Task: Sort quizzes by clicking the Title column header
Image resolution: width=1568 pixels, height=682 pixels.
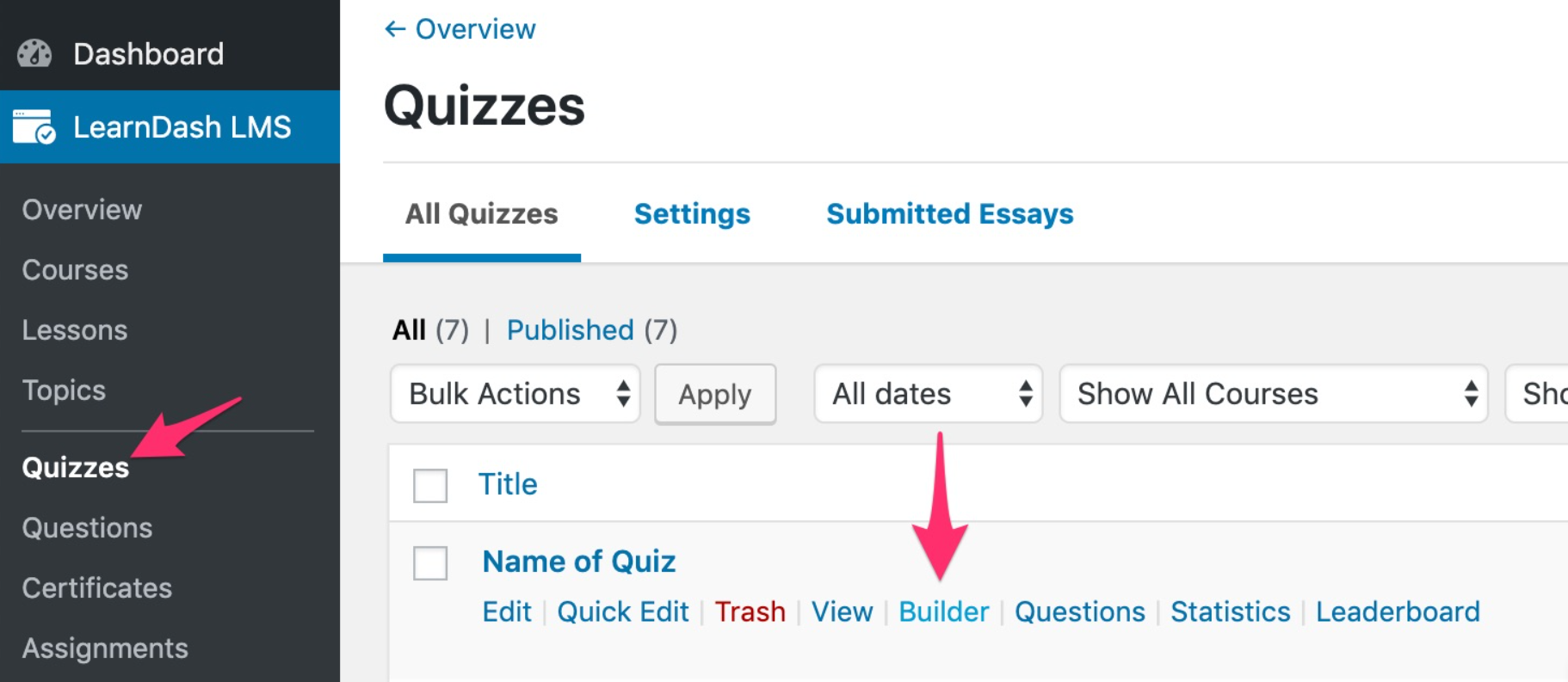Action: coord(508,484)
